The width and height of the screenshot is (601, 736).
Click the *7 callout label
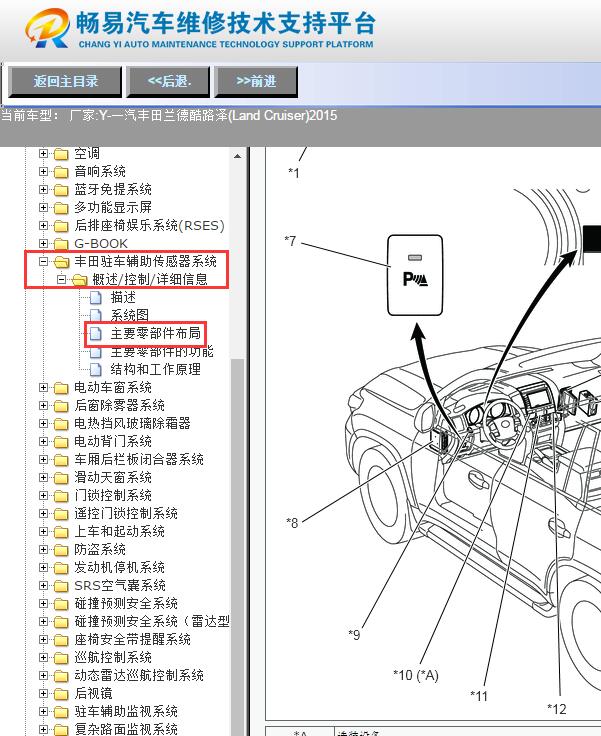290,241
